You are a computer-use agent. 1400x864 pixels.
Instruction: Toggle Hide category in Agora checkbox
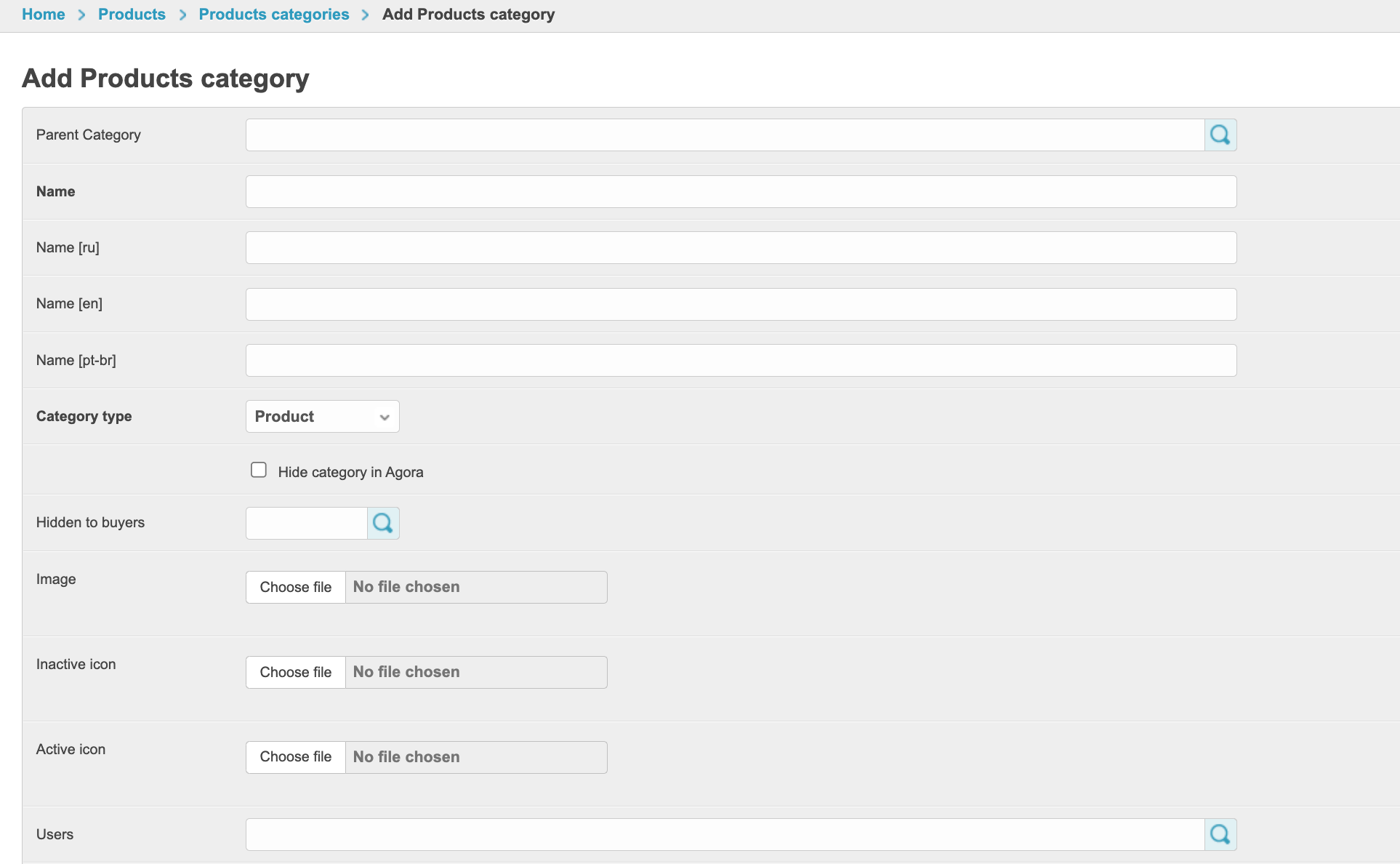pos(259,470)
